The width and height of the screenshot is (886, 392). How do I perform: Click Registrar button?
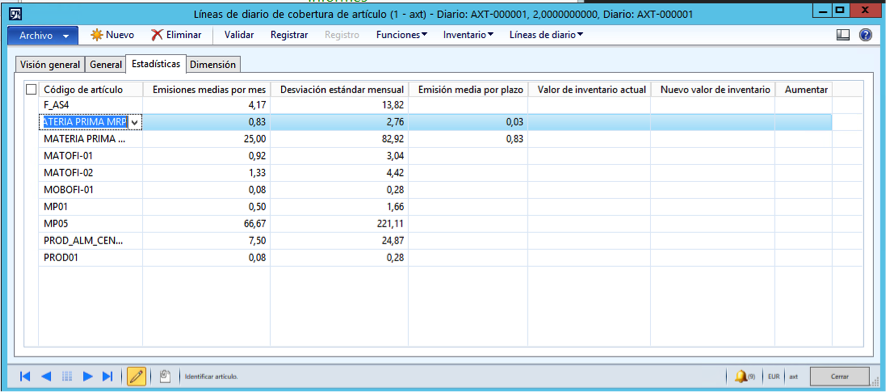[x=289, y=35]
